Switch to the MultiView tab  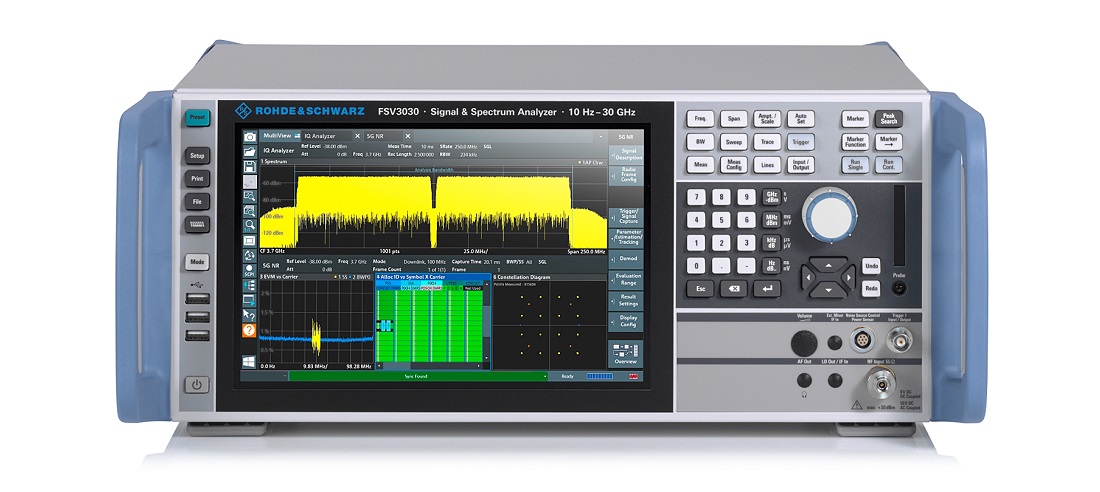(x=281, y=135)
